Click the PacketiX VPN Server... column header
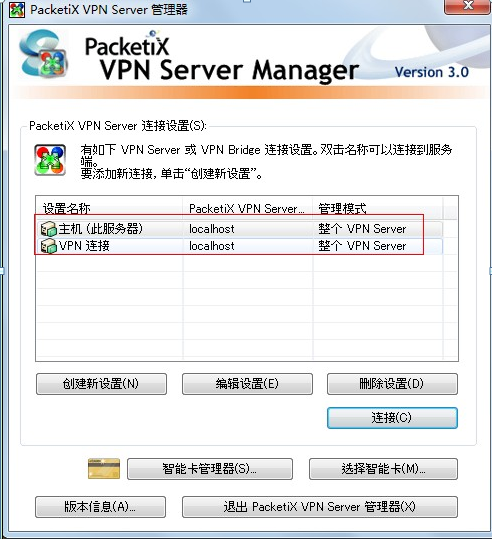Viewport: 492px width, 539px height. pos(247,208)
